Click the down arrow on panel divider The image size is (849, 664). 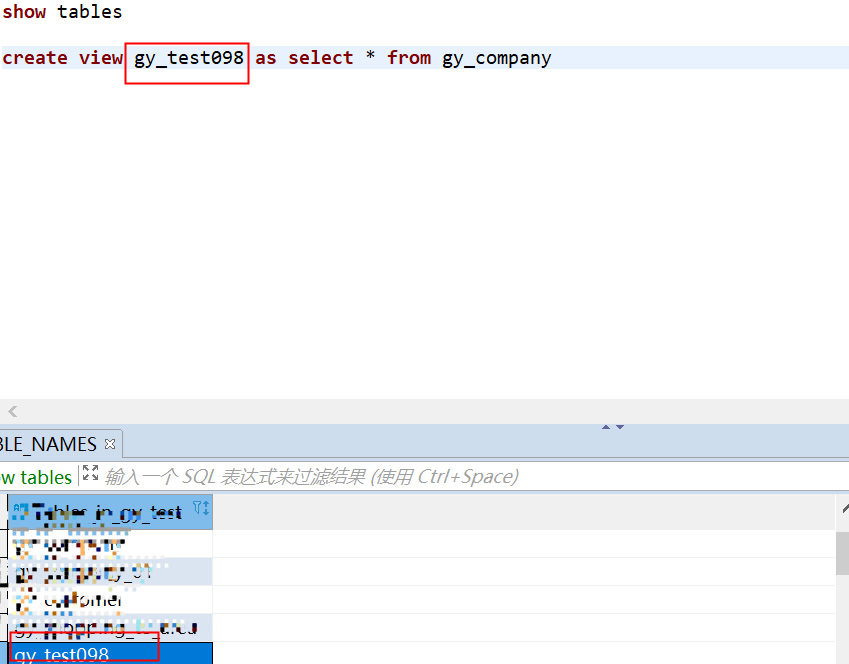pos(620,427)
